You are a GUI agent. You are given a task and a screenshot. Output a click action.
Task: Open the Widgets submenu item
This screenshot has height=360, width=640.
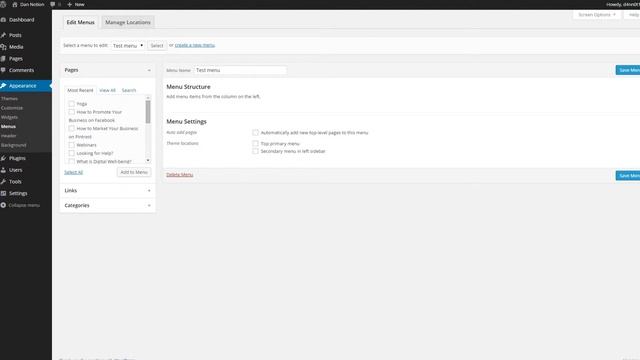coord(9,118)
